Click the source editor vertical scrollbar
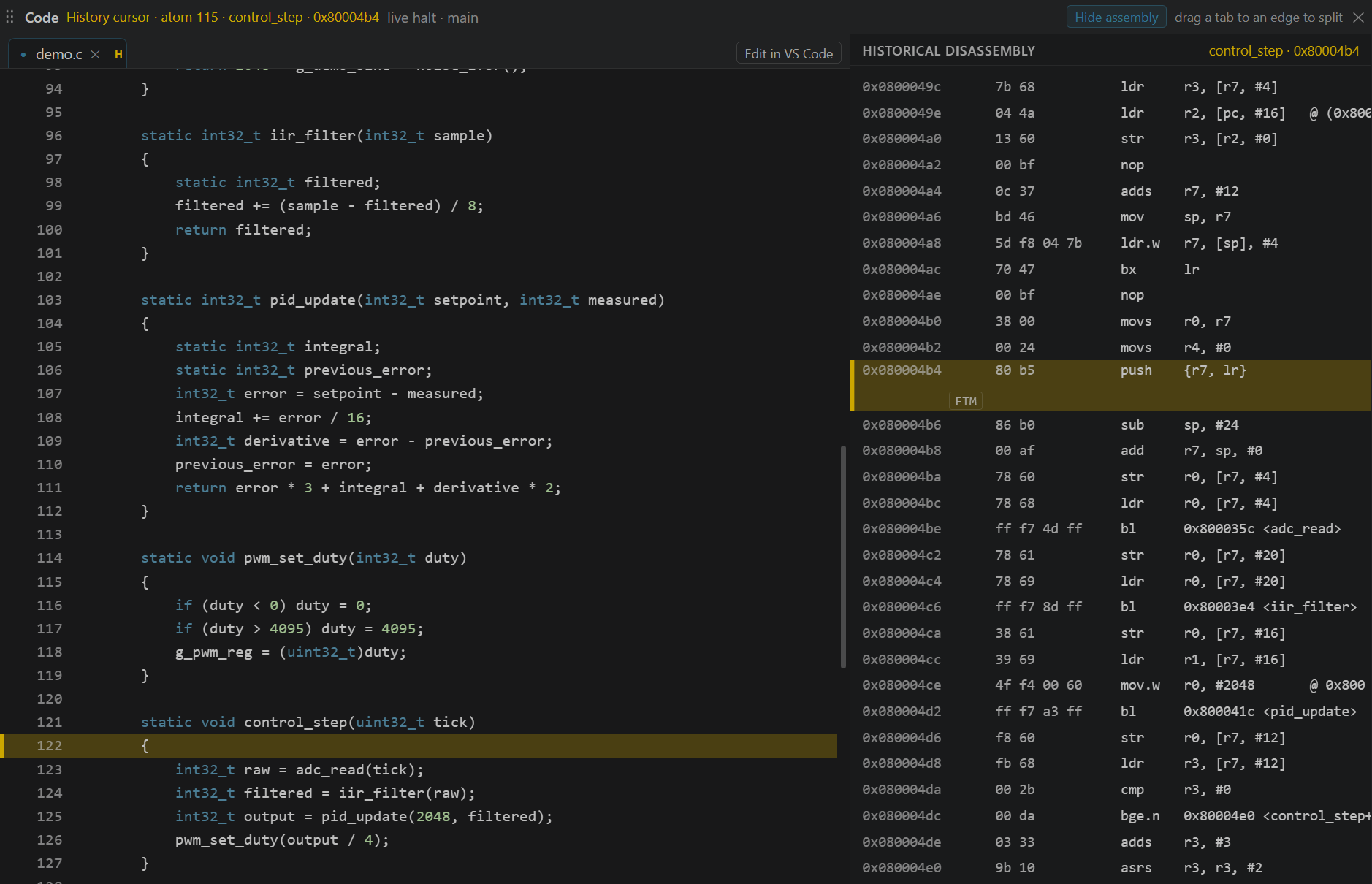This screenshot has height=884, width=1372. [843, 557]
